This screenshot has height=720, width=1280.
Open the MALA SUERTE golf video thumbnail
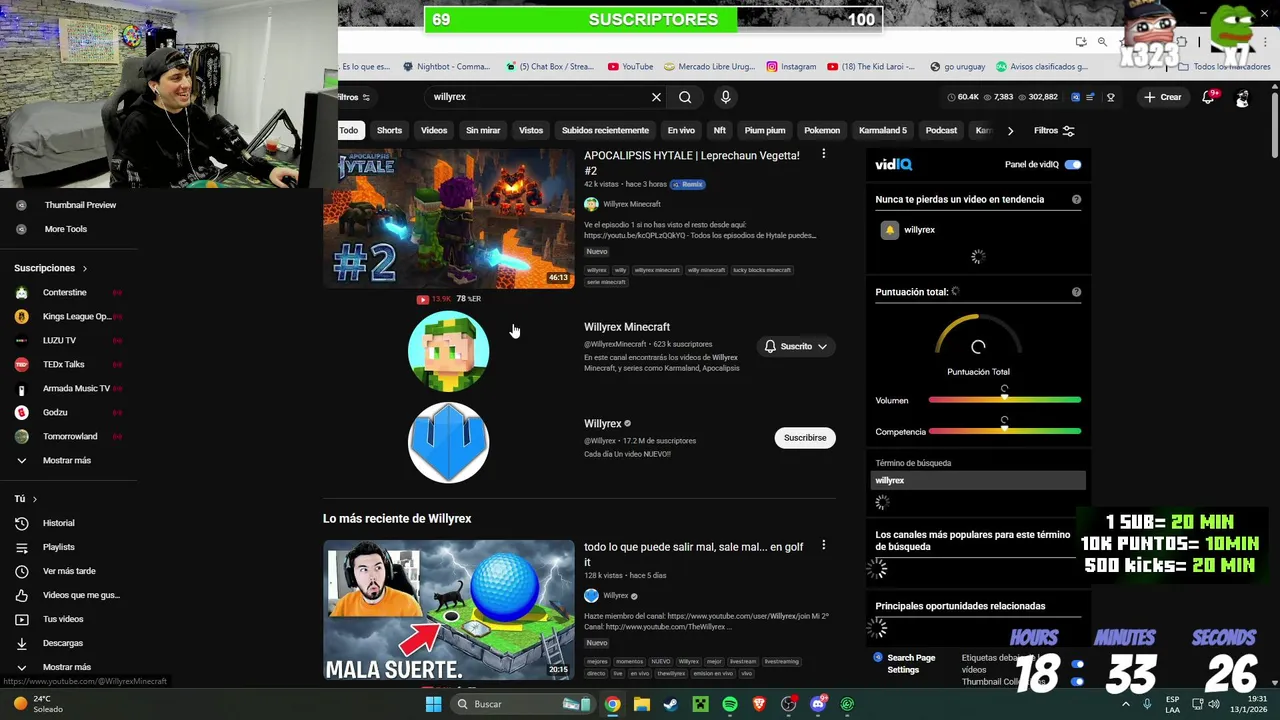click(448, 610)
